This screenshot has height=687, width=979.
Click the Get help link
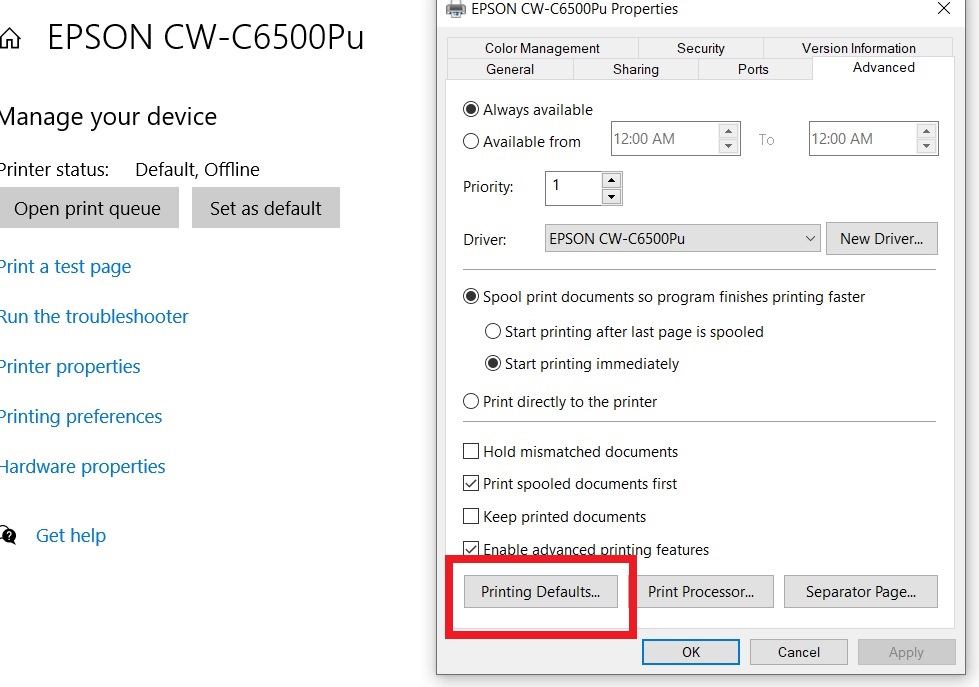[x=71, y=535]
